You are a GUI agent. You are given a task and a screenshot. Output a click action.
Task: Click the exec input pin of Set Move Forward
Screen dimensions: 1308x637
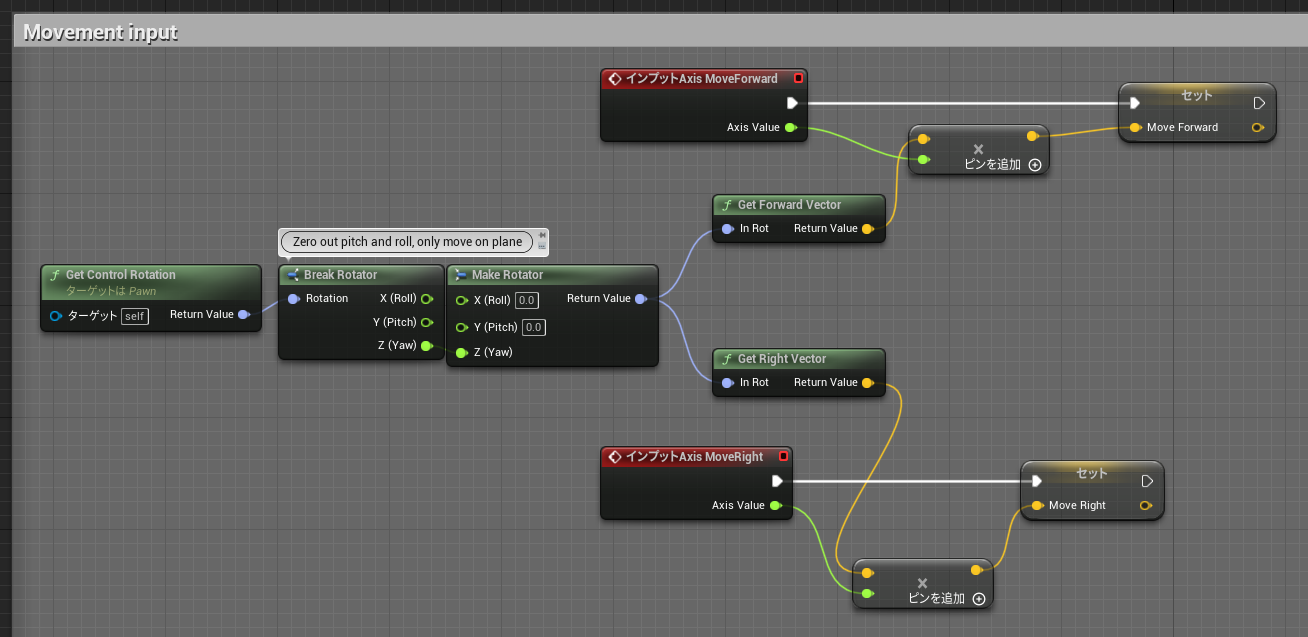point(1134,103)
